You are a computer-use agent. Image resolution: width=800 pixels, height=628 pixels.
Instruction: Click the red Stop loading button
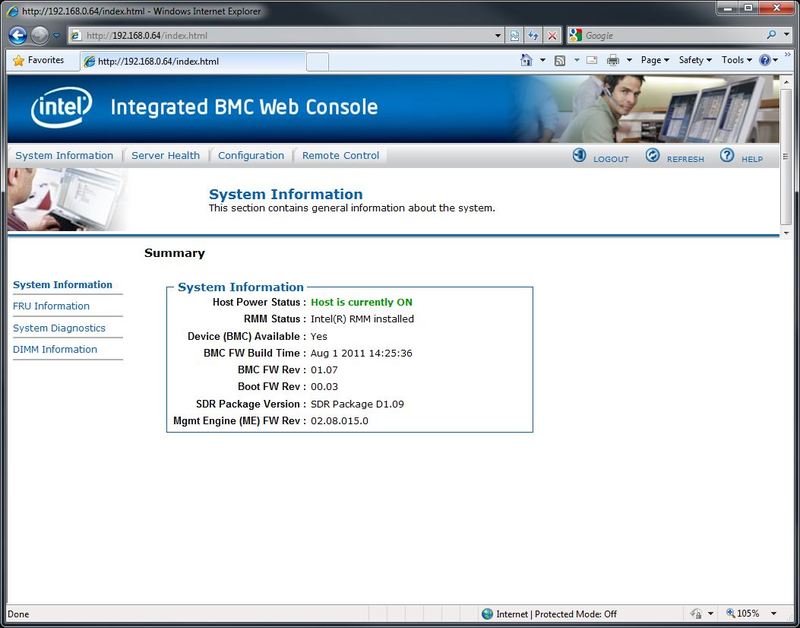[552, 35]
